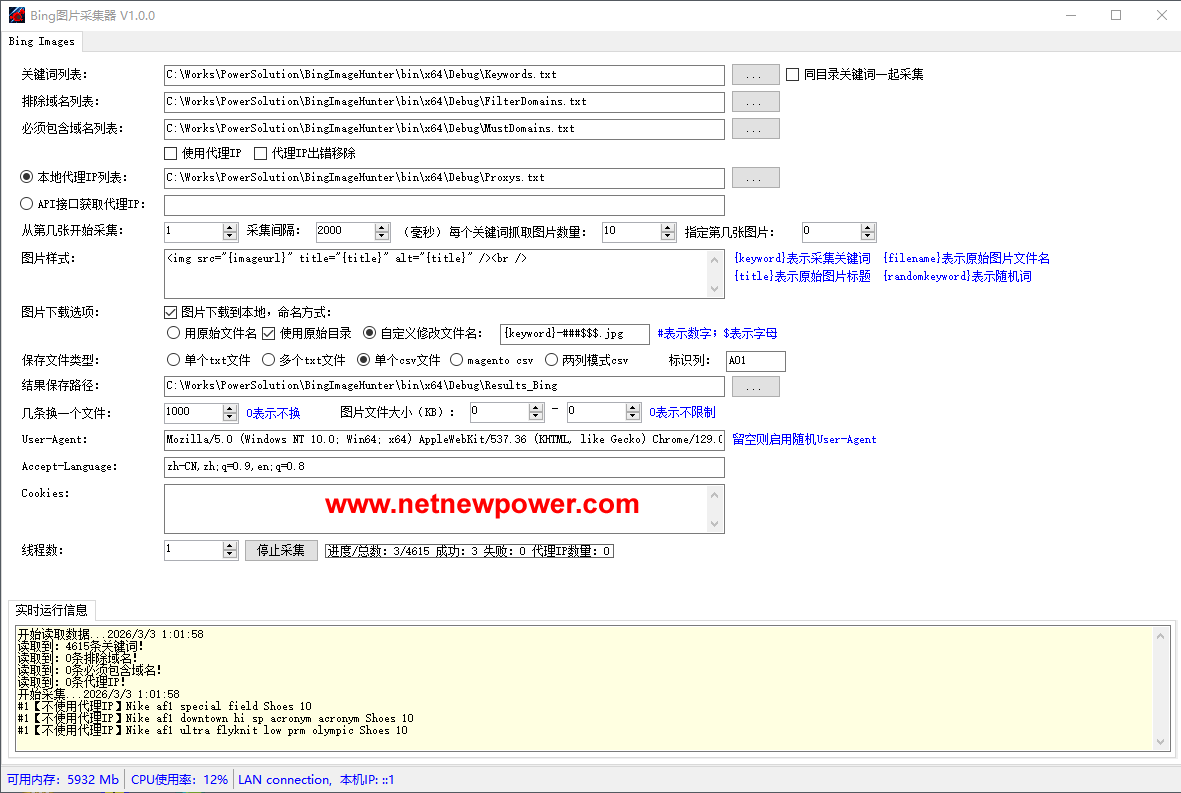Click browse button for excluded domains list

(755, 102)
